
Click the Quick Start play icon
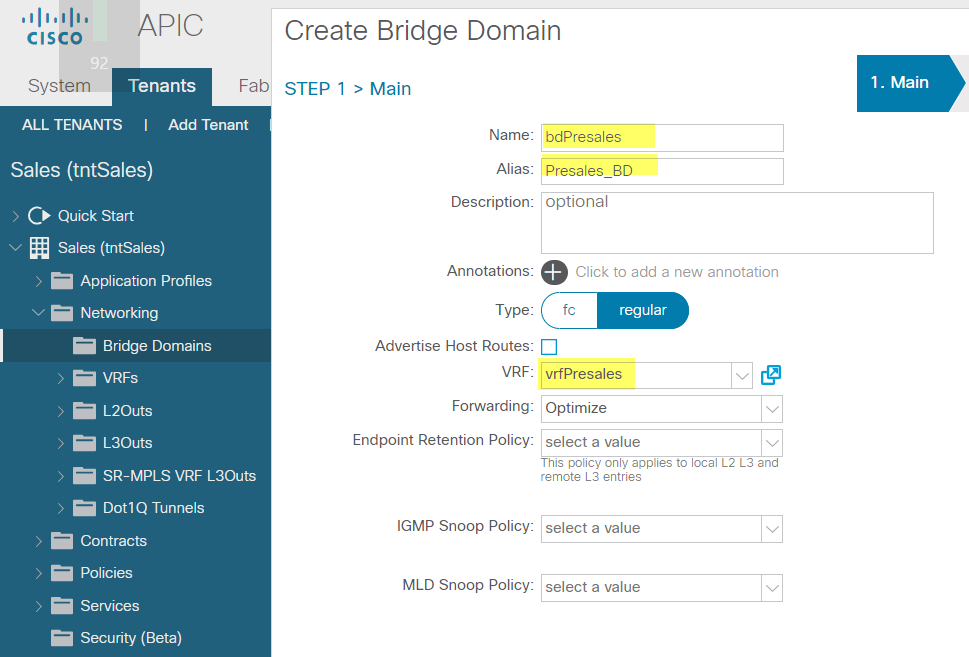point(39,216)
